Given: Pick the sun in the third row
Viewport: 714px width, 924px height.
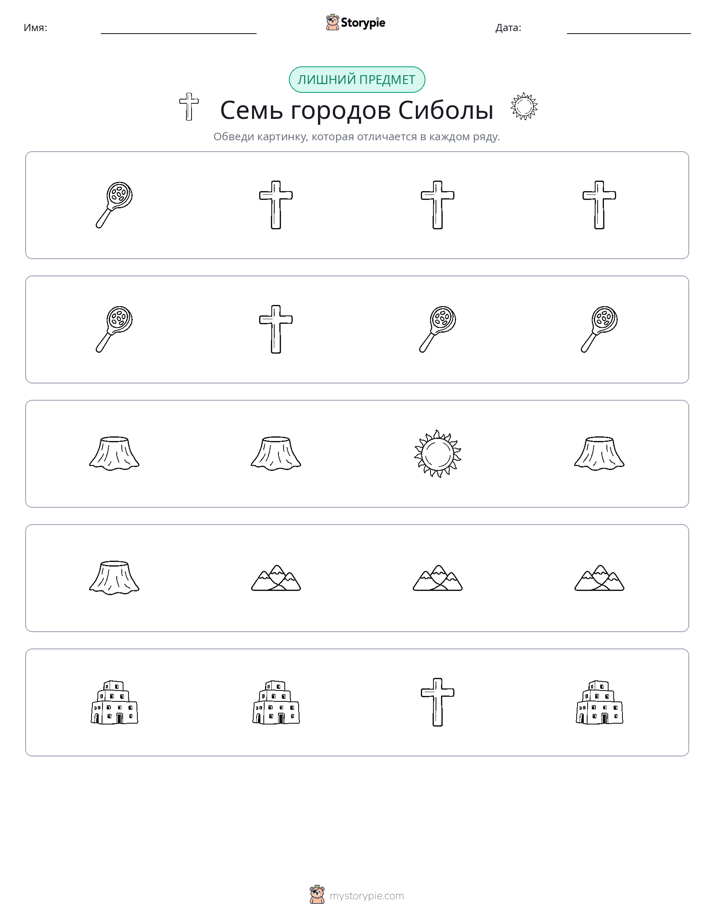Looking at the screenshot, I should pos(437,453).
